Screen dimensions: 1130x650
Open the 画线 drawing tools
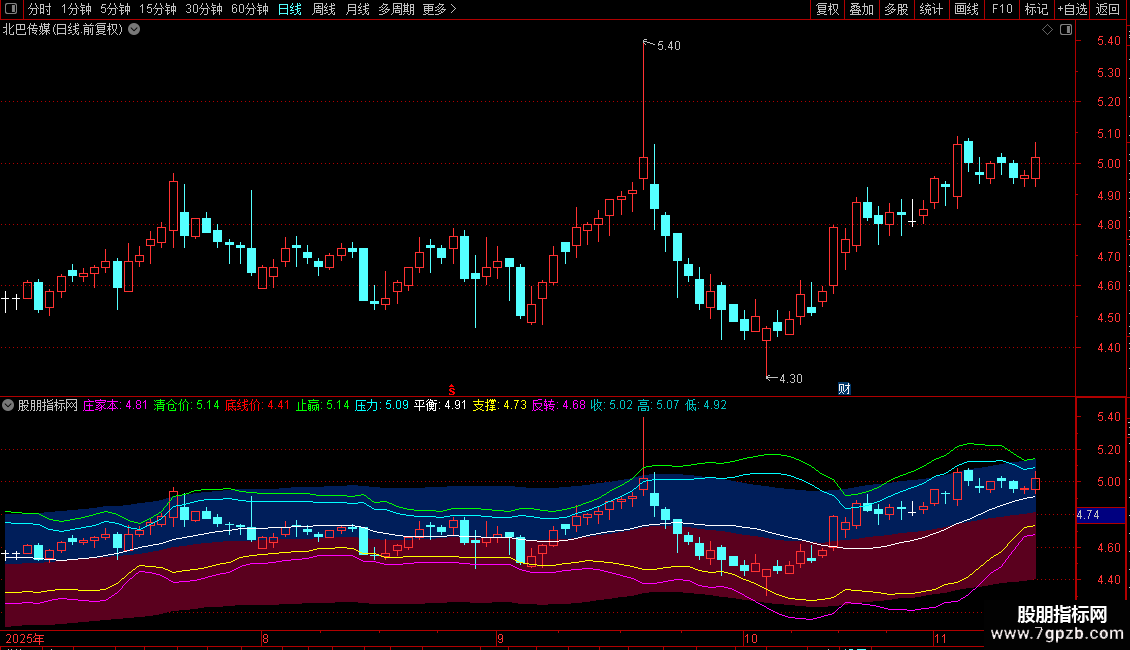[x=966, y=10]
